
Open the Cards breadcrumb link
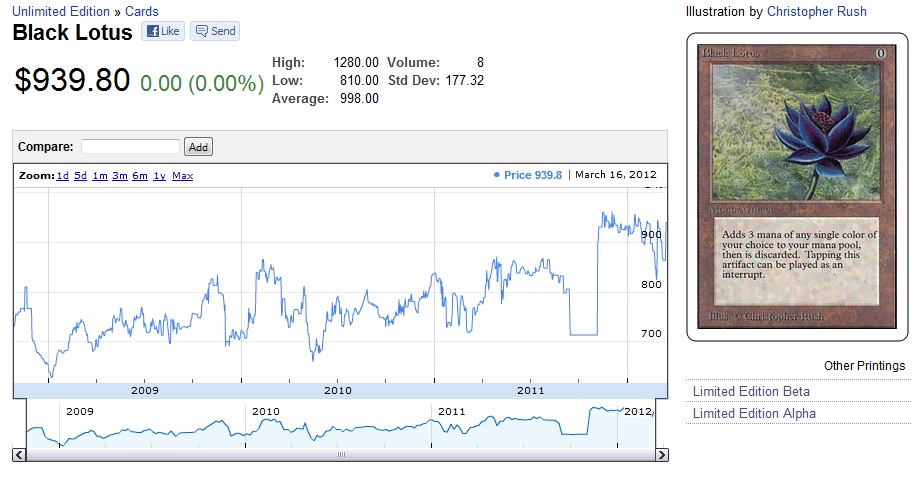pos(141,12)
